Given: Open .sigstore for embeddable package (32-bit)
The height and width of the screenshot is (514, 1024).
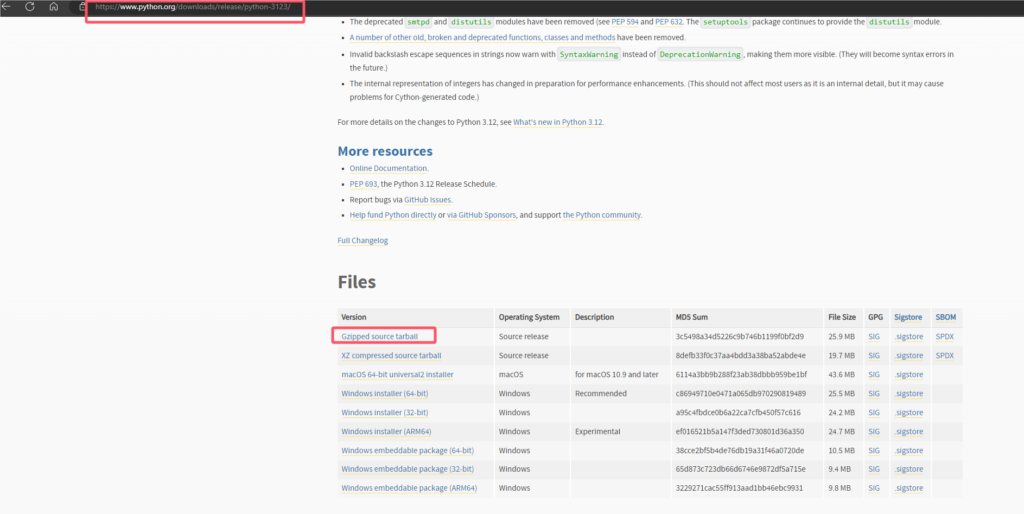Looking at the screenshot, I should 908,469.
